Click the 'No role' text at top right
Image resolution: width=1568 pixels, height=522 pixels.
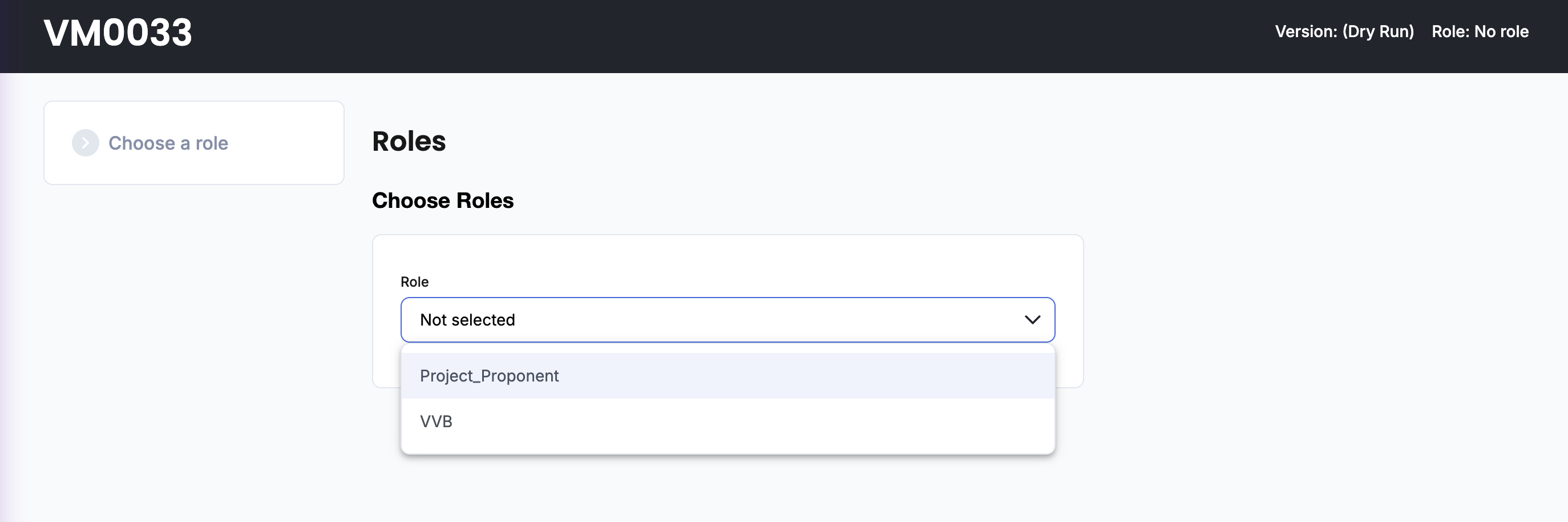coord(1501,31)
